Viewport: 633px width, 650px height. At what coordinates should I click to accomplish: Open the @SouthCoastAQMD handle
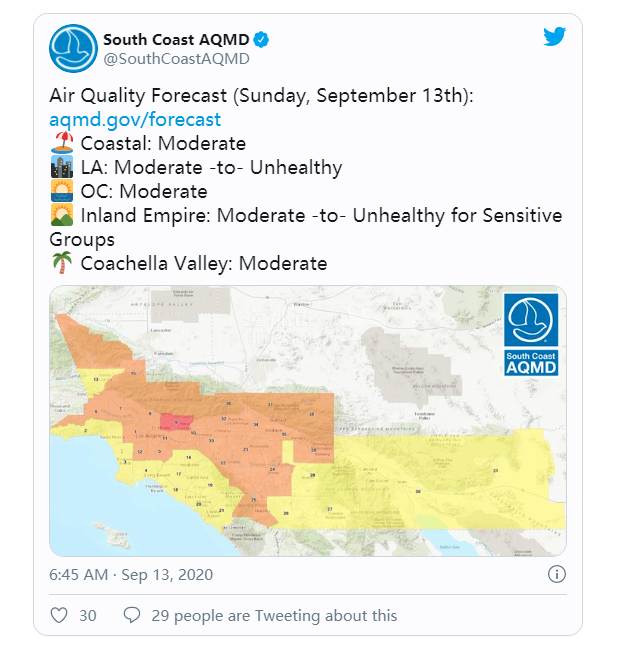tap(176, 59)
